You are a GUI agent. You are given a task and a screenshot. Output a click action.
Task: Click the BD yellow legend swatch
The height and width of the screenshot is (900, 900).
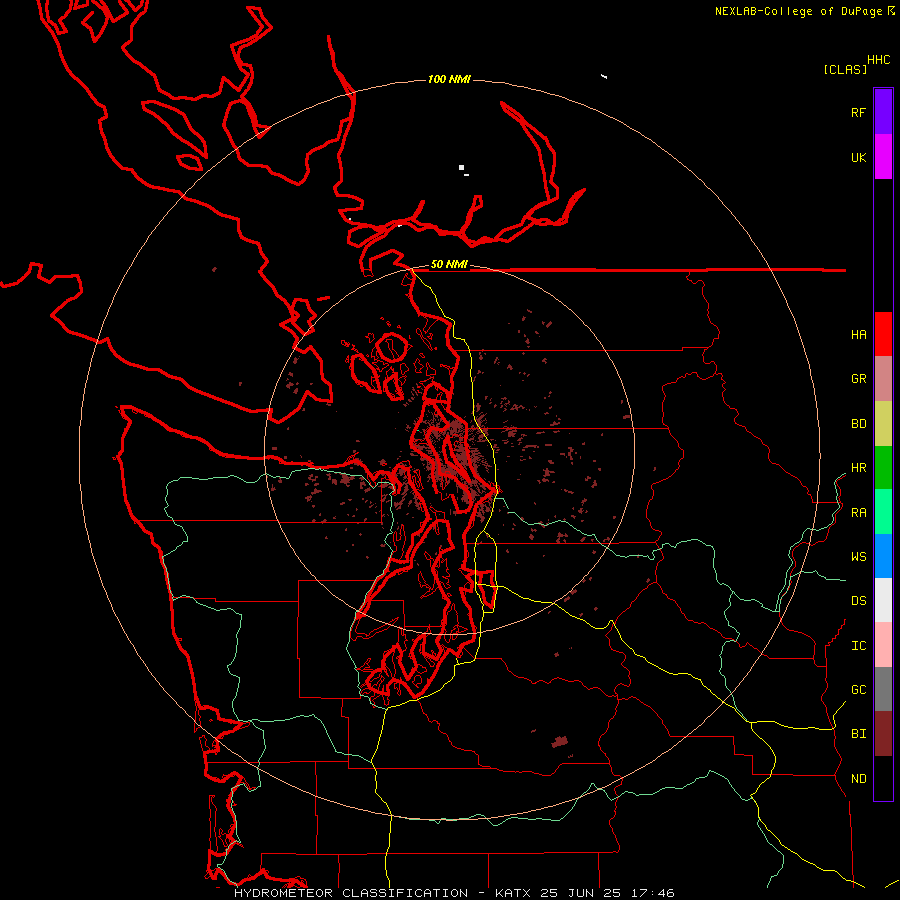pos(883,423)
